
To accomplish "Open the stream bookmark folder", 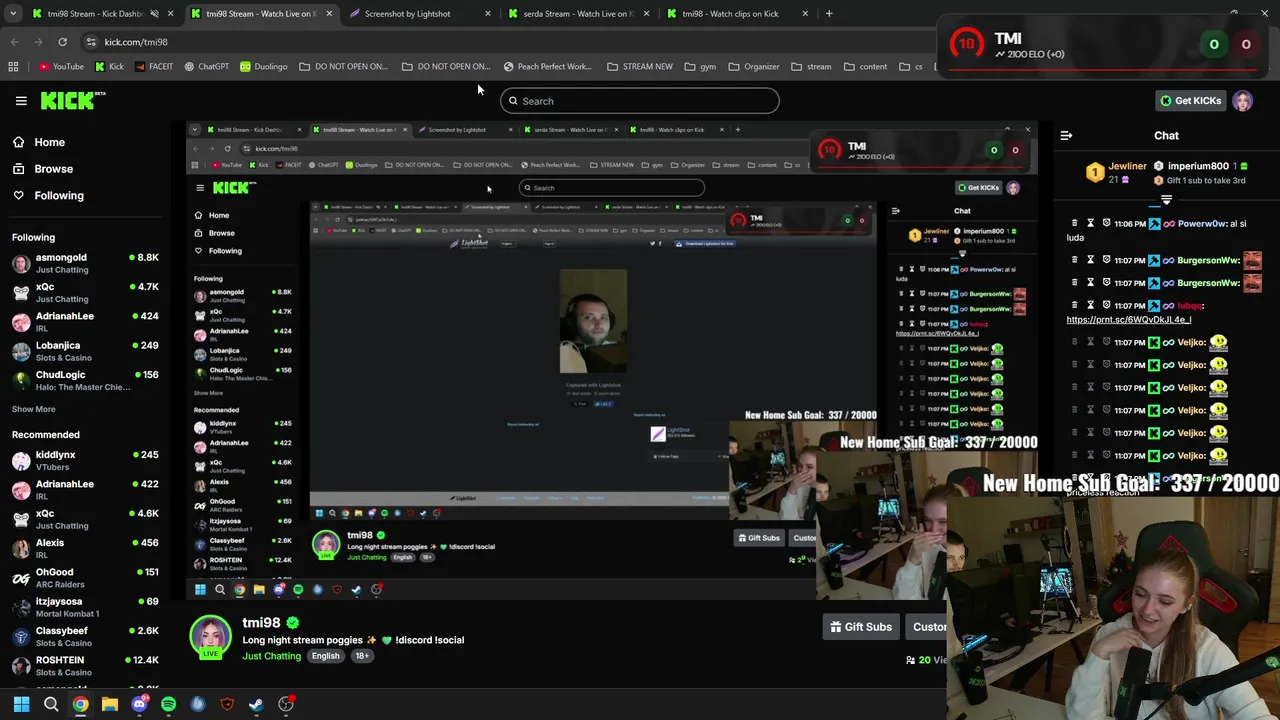I will pyautogui.click(x=811, y=67).
